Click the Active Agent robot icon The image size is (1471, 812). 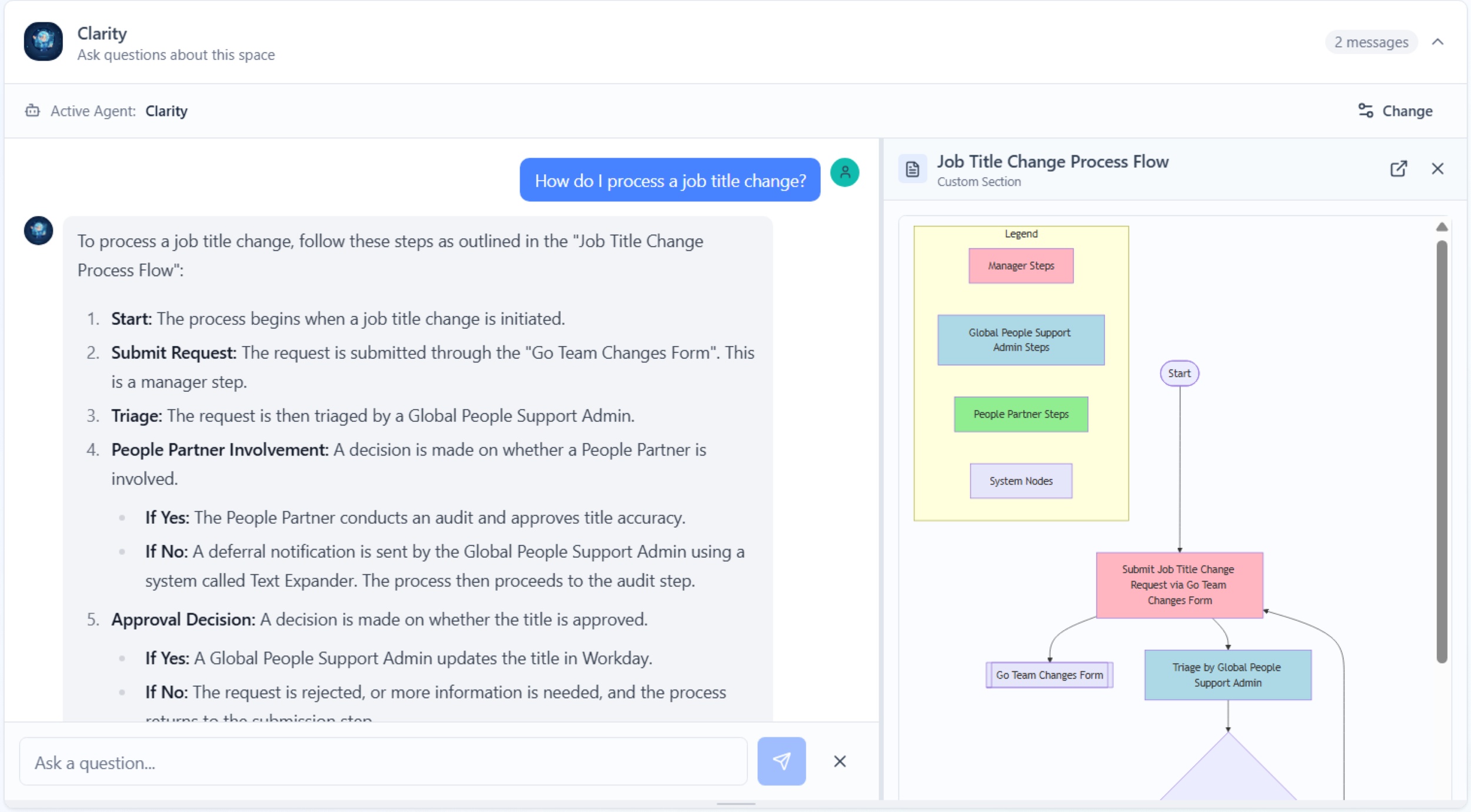32,111
